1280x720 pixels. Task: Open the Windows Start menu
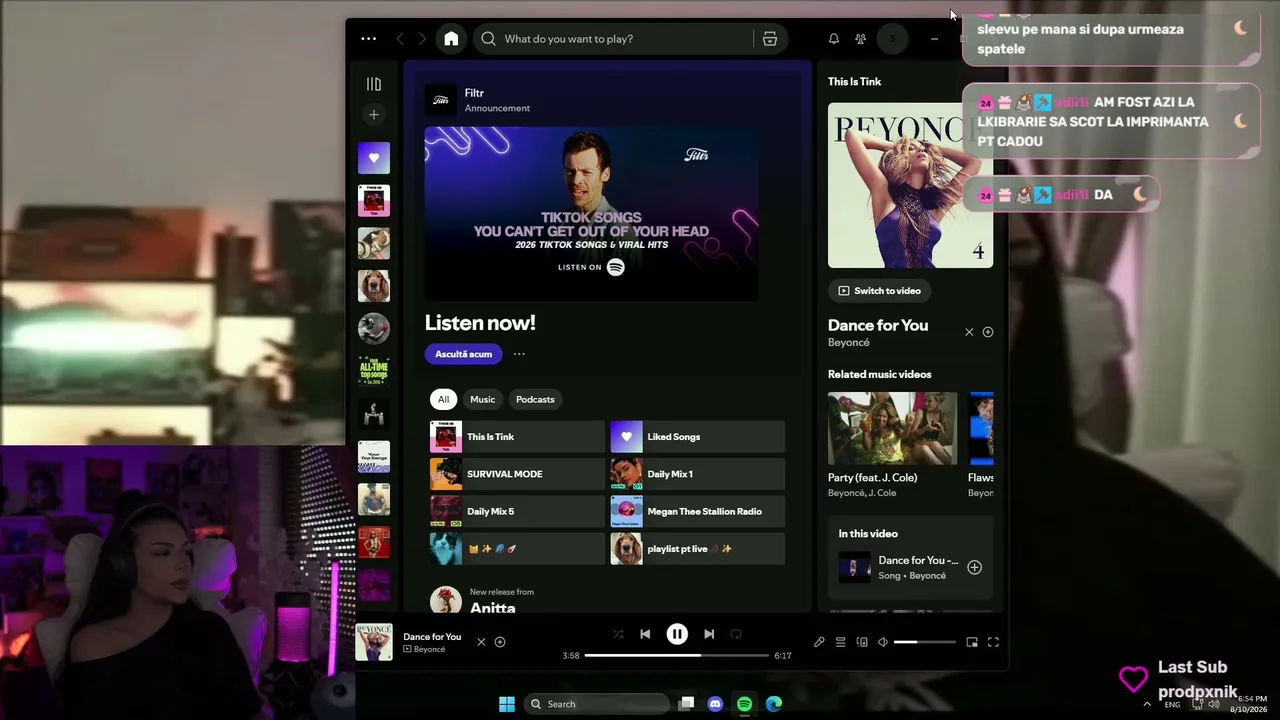[507, 704]
